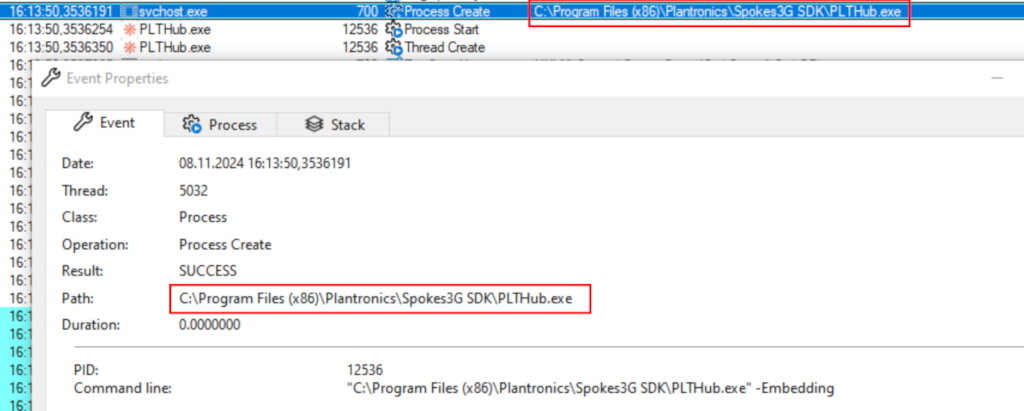The image size is (1024, 411).
Task: Click the layers icon on Stack tab
Action: pyautogui.click(x=314, y=124)
